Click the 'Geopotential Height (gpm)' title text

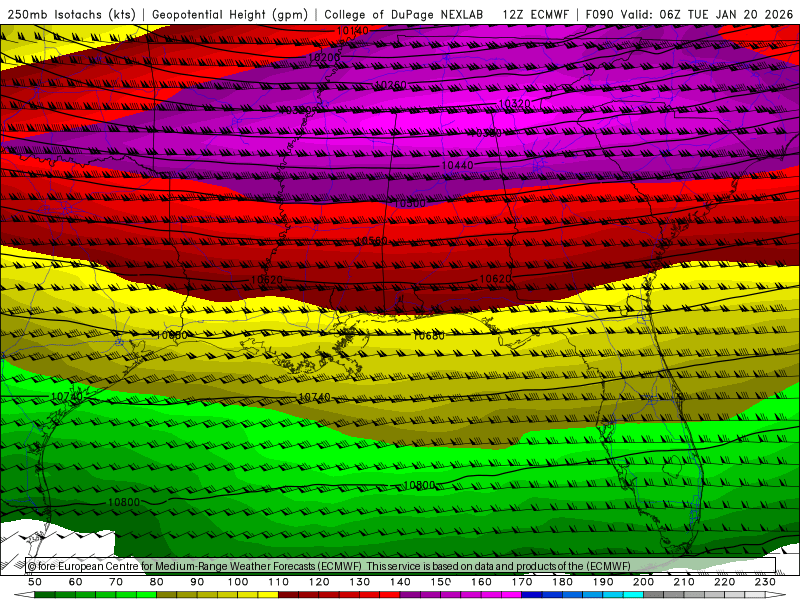[230, 14]
